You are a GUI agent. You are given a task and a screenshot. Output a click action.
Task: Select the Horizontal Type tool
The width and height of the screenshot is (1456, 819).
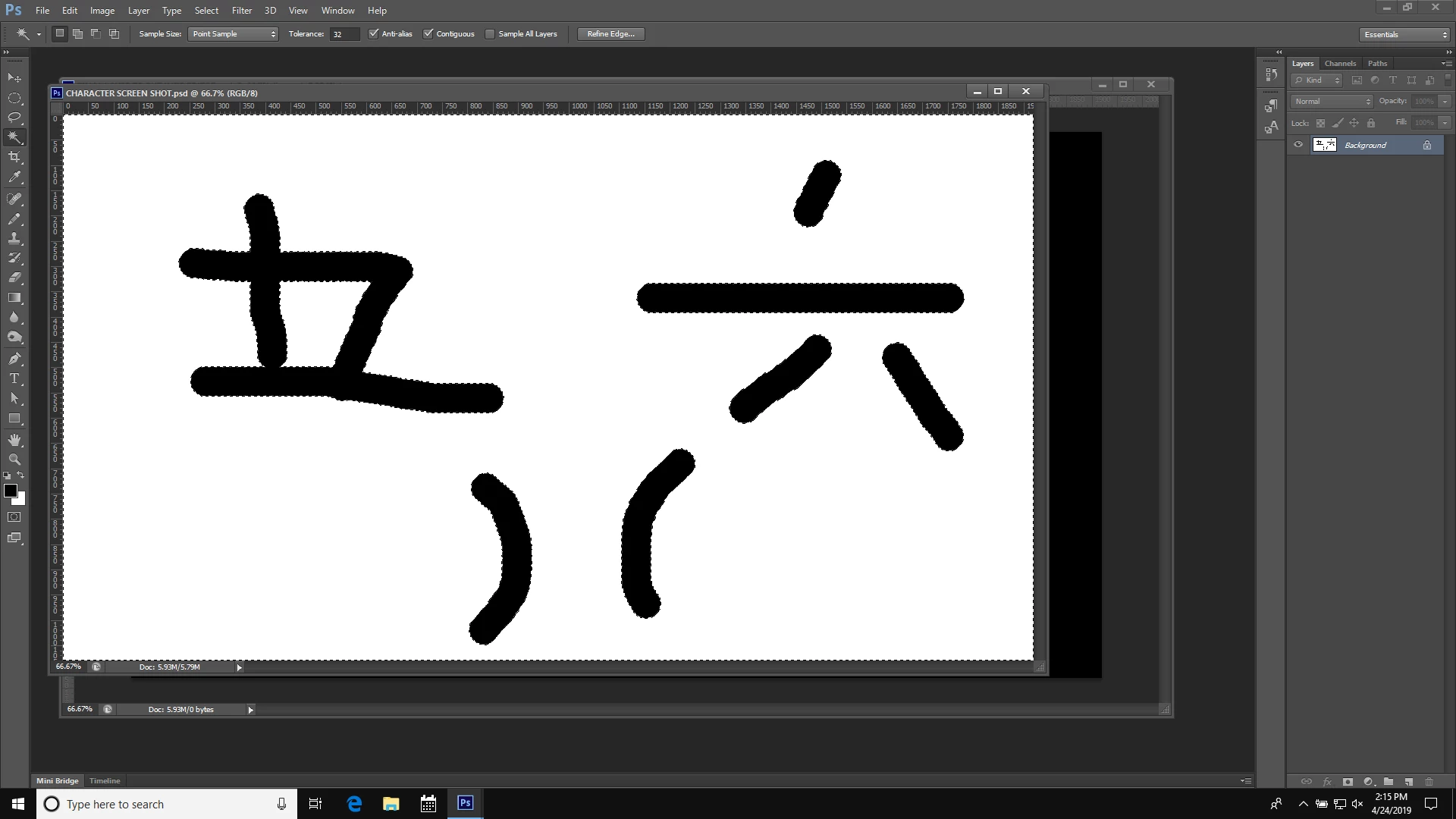pyautogui.click(x=14, y=378)
